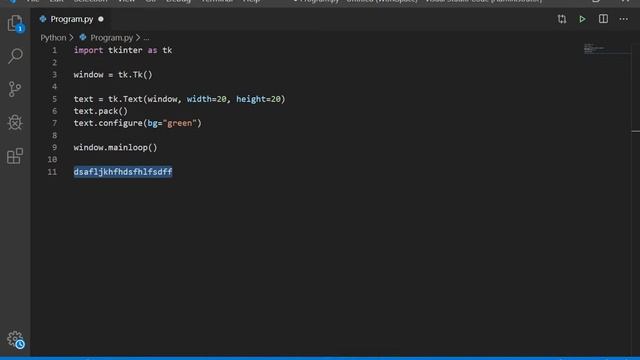
Task: Click line number 11 in the gutter
Action: [x=52, y=172]
